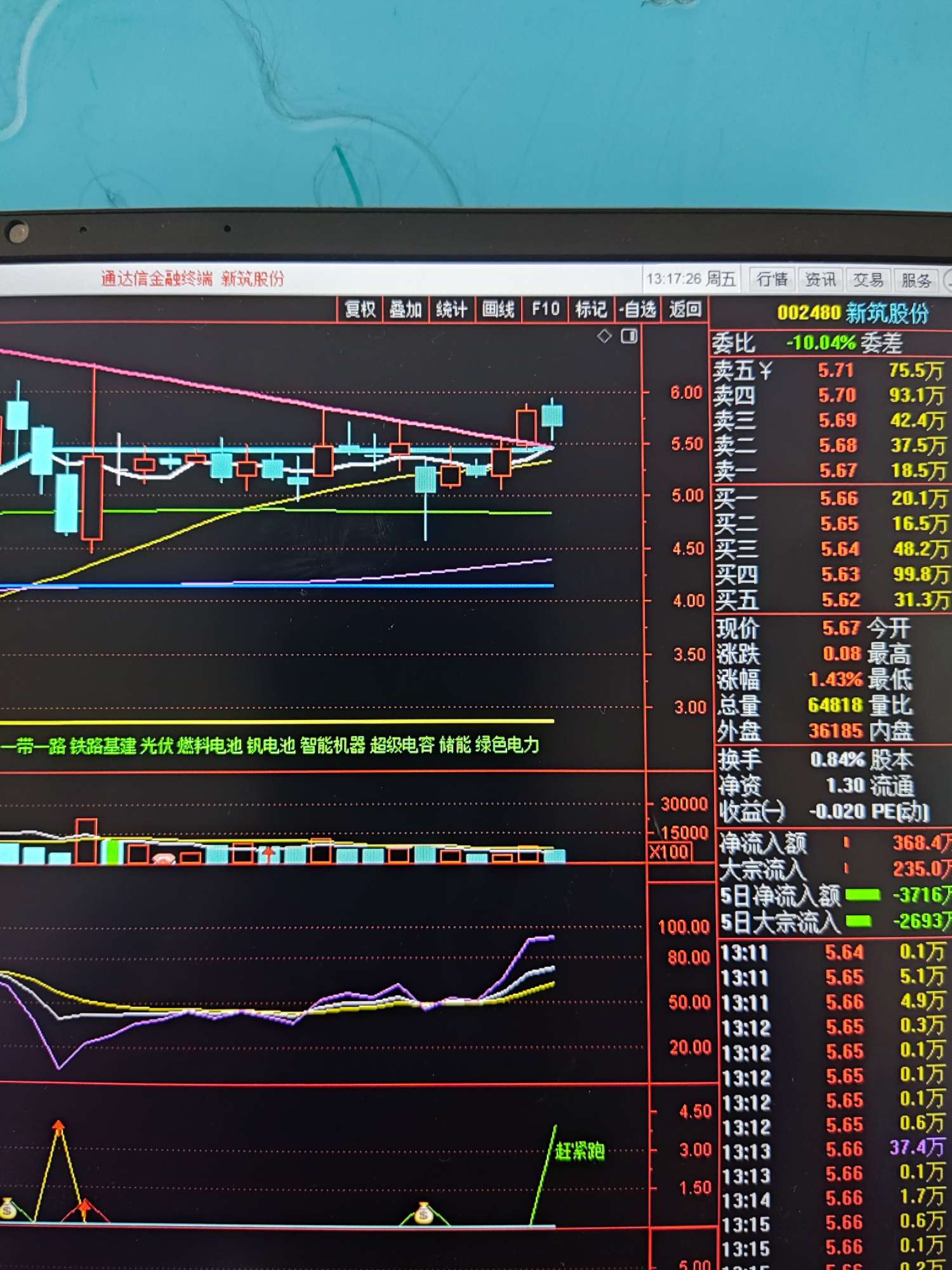Select the 买三 5.64 order row
Screen dimensions: 952x1270
[x=831, y=549]
